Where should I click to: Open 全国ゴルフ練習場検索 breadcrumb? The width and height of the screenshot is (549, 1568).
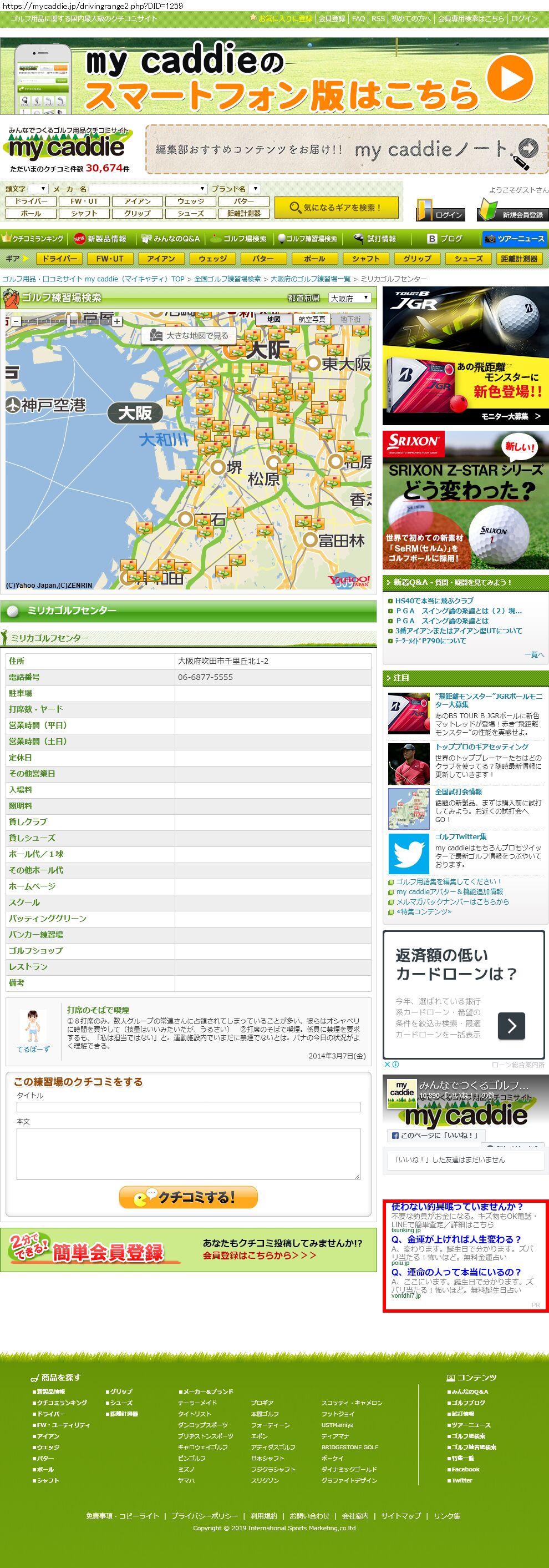227,279
